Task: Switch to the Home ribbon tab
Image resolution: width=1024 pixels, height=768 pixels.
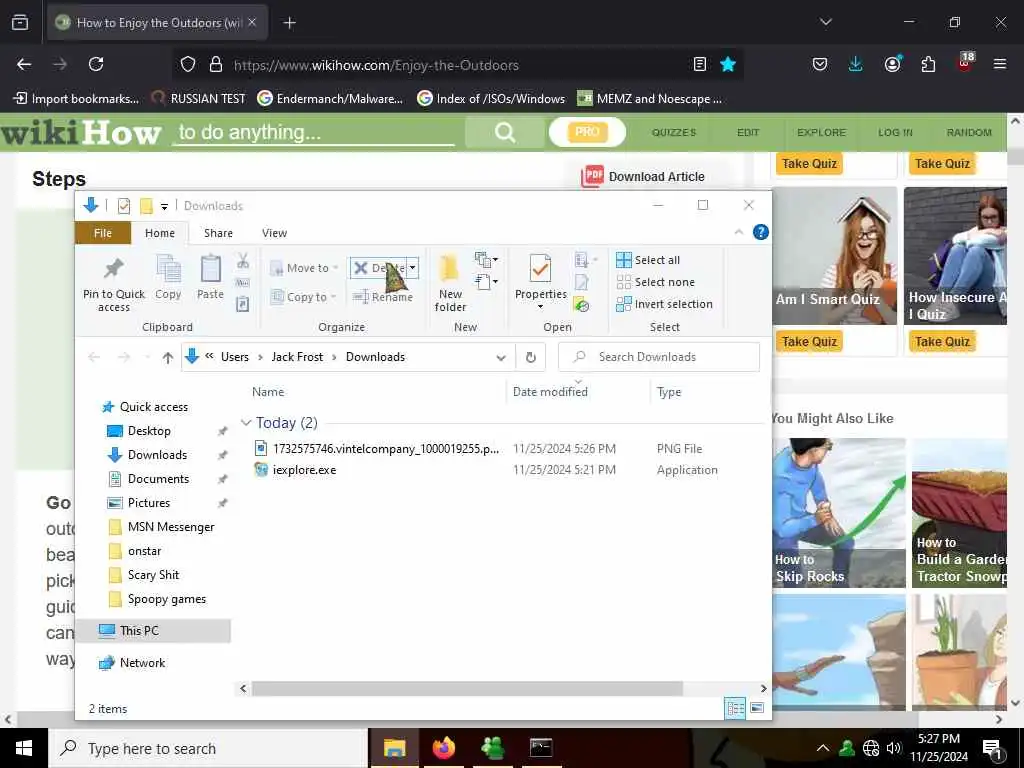Action: coord(160,233)
